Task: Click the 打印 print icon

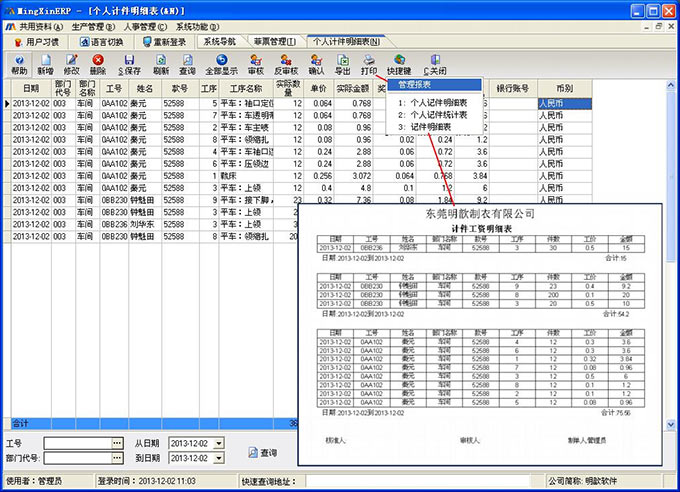Action: coord(369,64)
